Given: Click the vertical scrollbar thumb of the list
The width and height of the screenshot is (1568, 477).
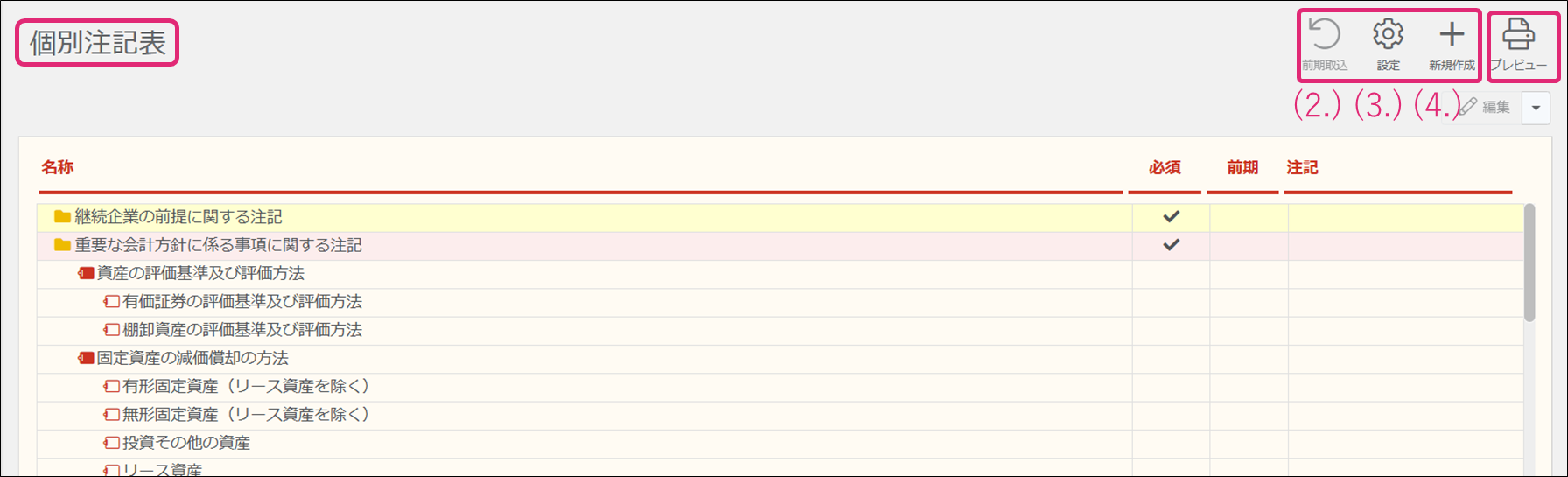Looking at the screenshot, I should 1529,263.
